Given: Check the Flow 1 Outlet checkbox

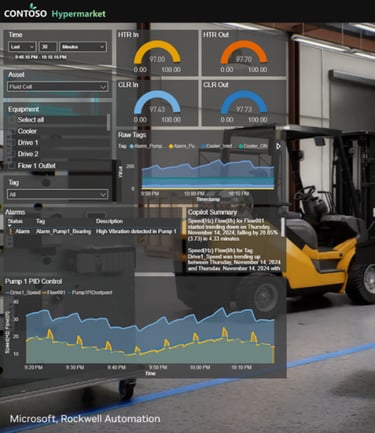Looking at the screenshot, I should (x=12, y=166).
